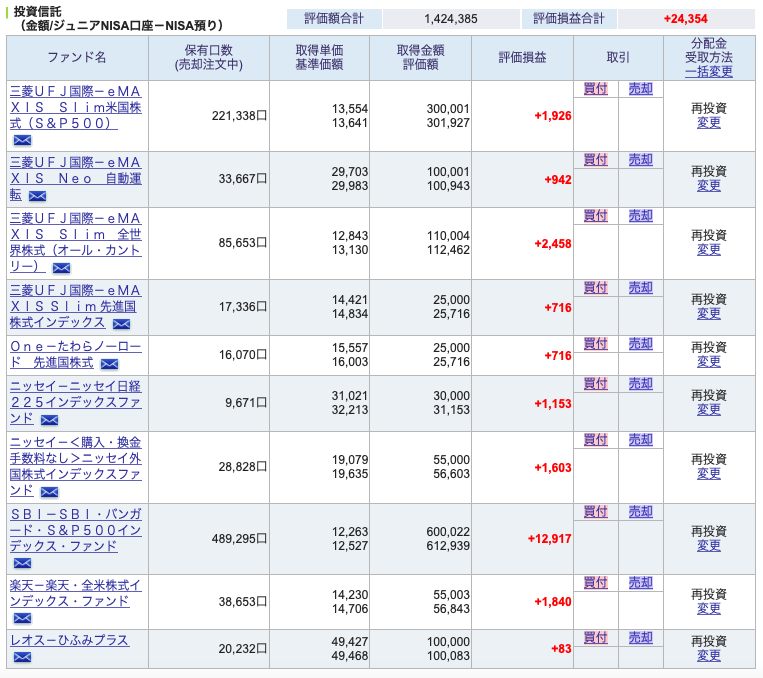
Task: Click 売却 for eMAXIS Slim米国株式 (S&P500)
Action: point(640,89)
